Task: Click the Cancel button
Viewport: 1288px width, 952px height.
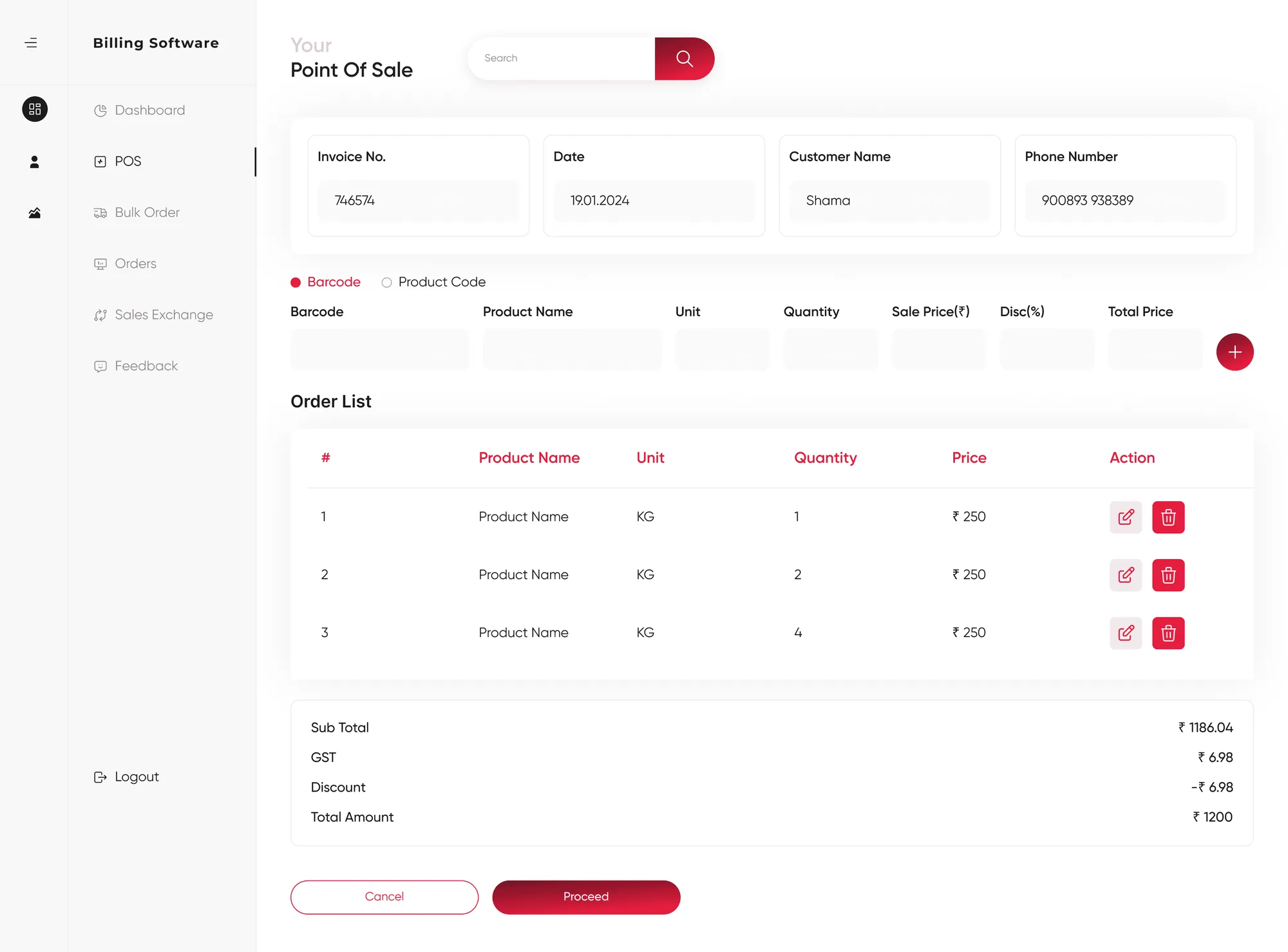Action: pos(384,897)
